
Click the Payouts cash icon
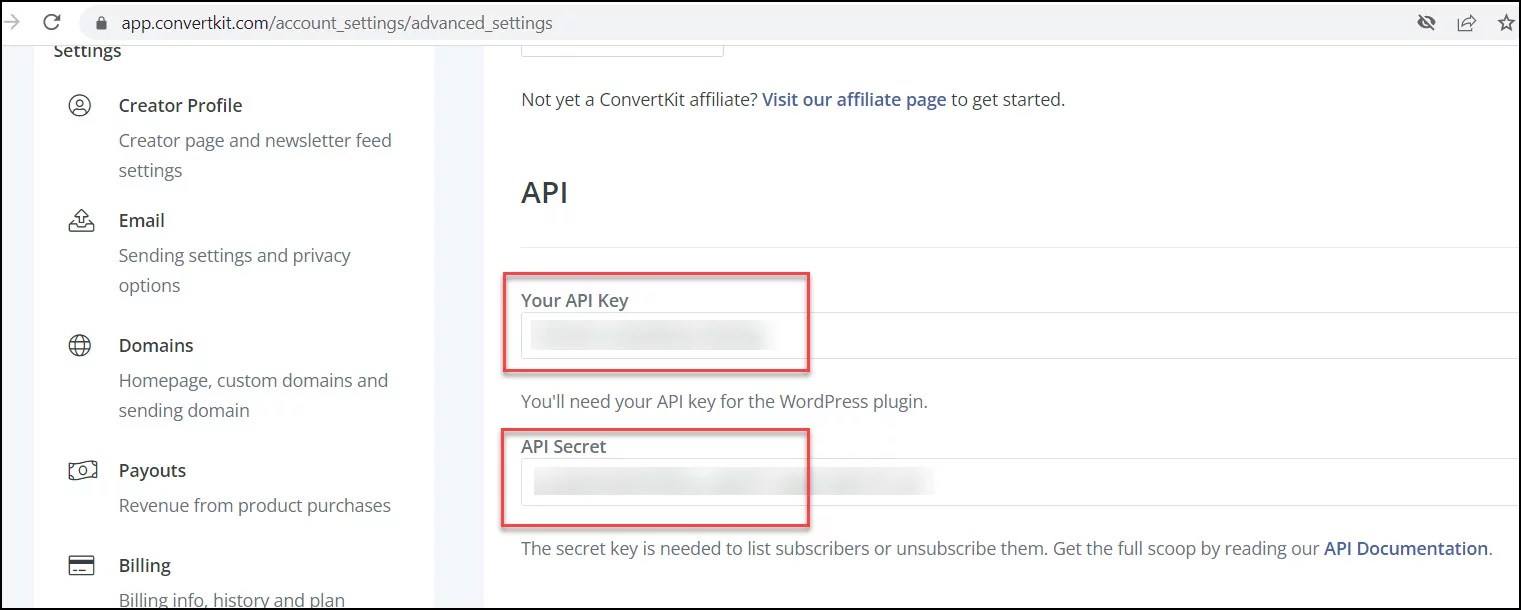pyautogui.click(x=82, y=470)
